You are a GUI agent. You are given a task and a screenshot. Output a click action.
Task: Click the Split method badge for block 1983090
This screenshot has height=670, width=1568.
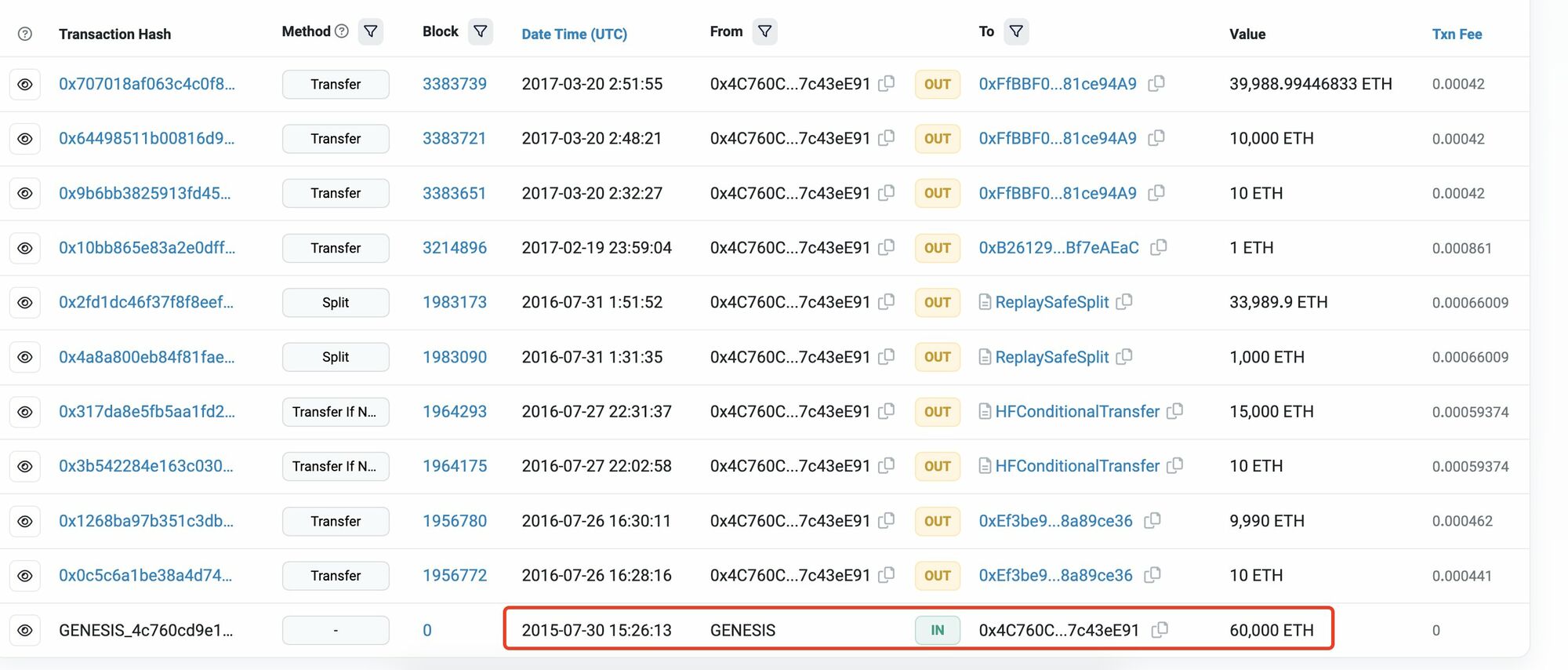click(336, 357)
